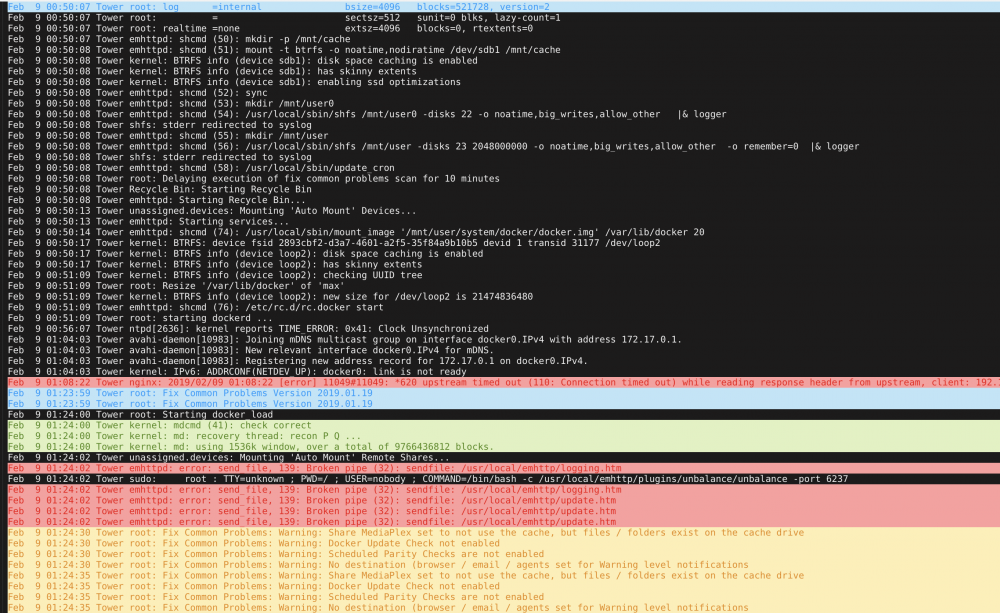Select the 'shcmd (52): sync' line
This screenshot has width=1000, height=613.
point(138,92)
